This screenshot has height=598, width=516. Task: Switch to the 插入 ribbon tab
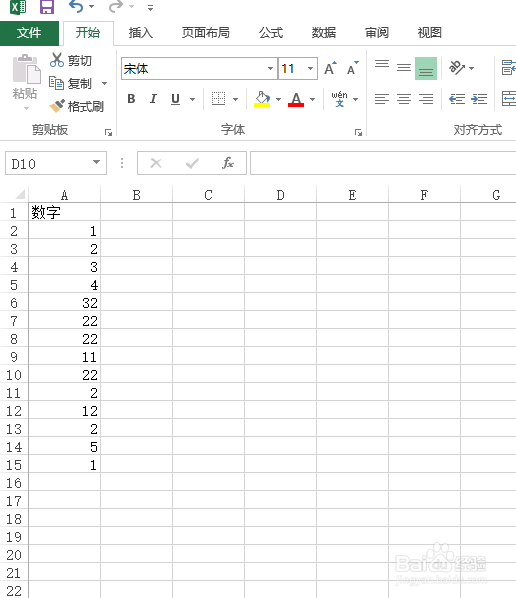(x=141, y=33)
